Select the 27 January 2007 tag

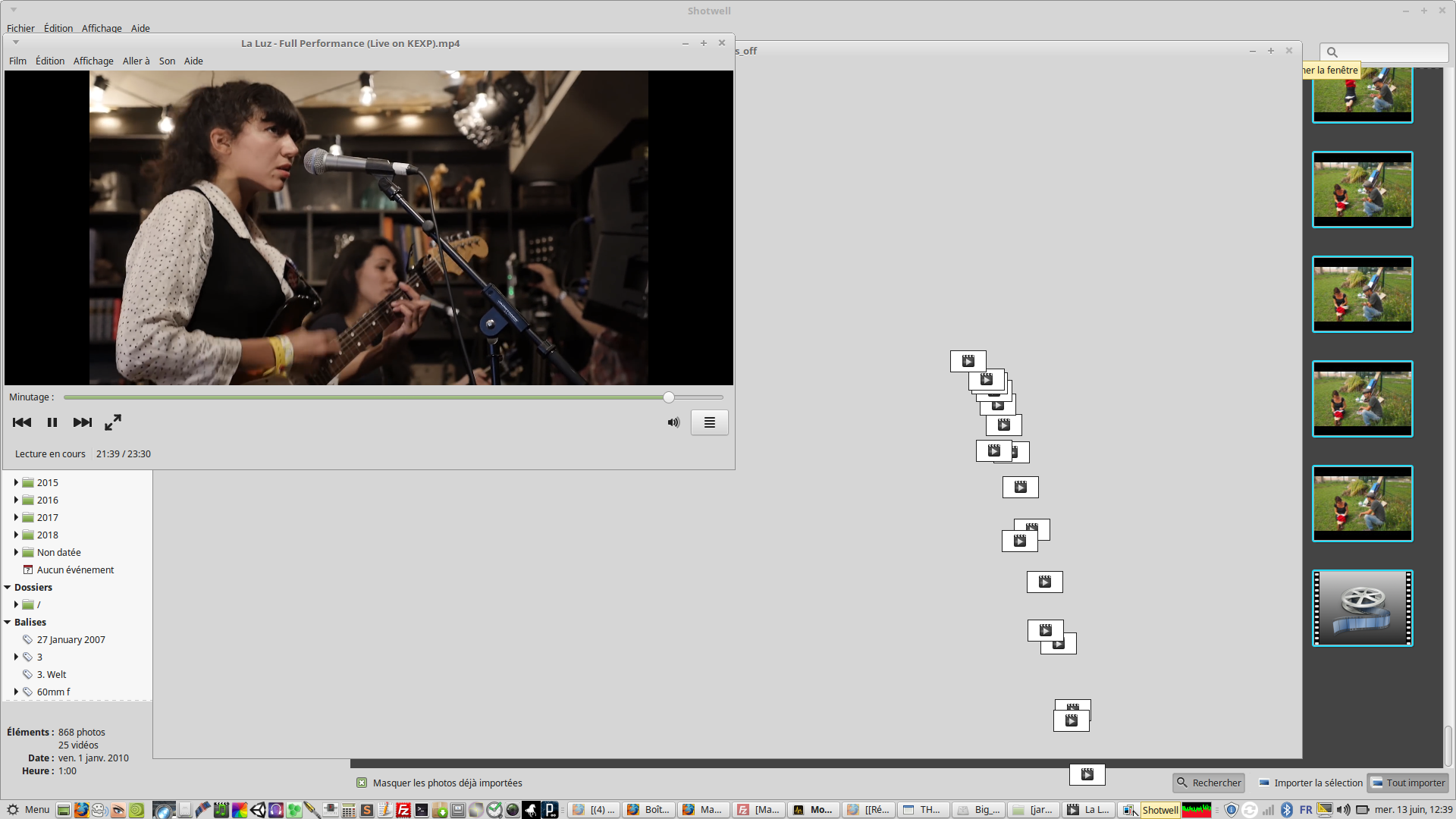[71, 639]
